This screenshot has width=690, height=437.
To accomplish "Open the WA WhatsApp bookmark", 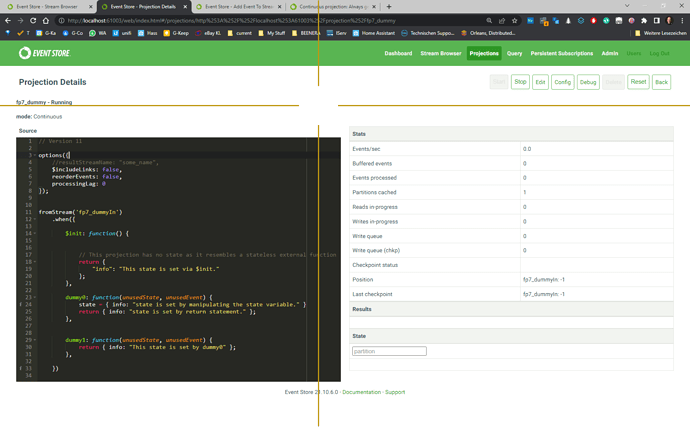I will pyautogui.click(x=98, y=33).
